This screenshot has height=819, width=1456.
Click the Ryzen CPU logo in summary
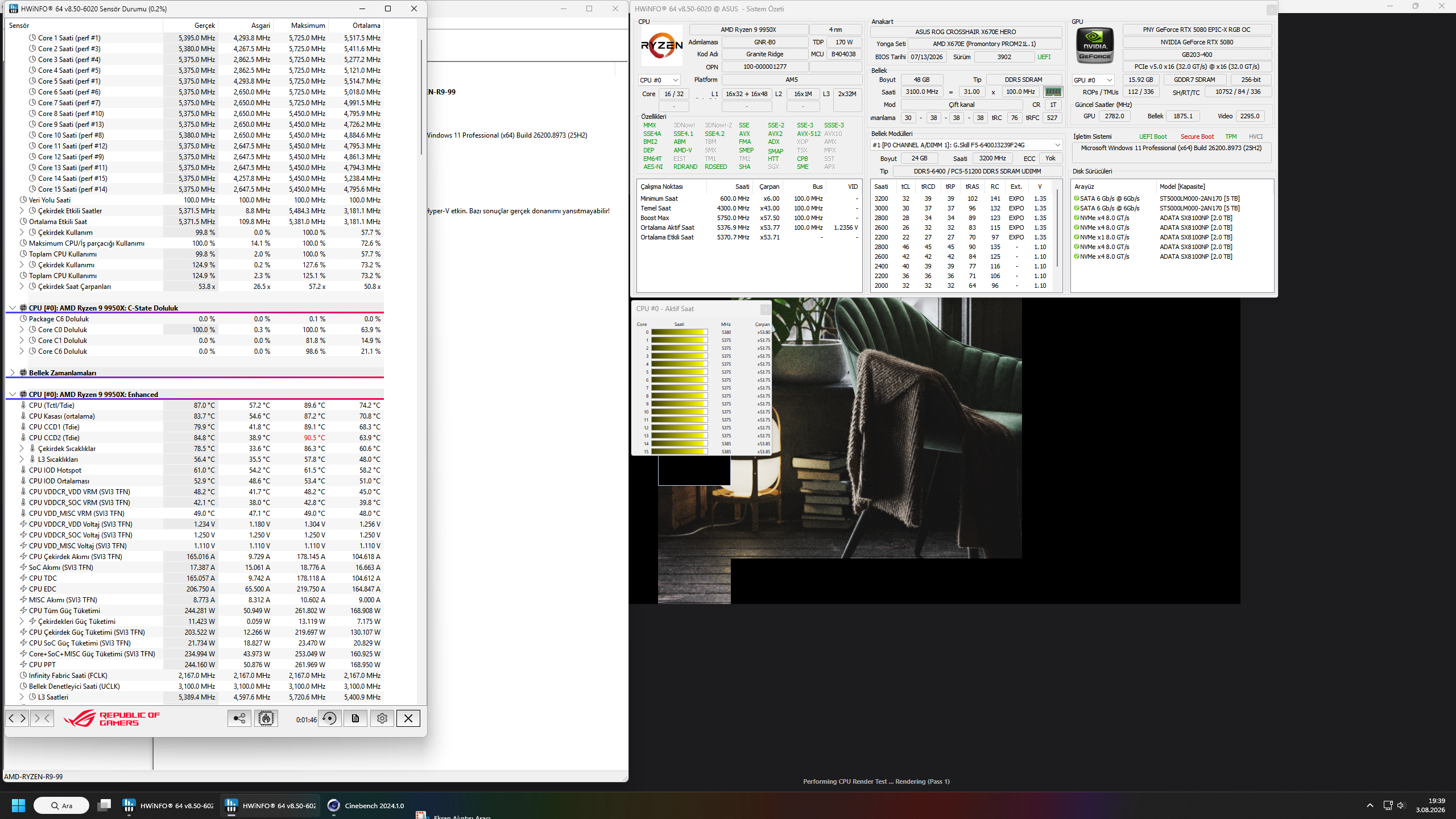click(661, 45)
